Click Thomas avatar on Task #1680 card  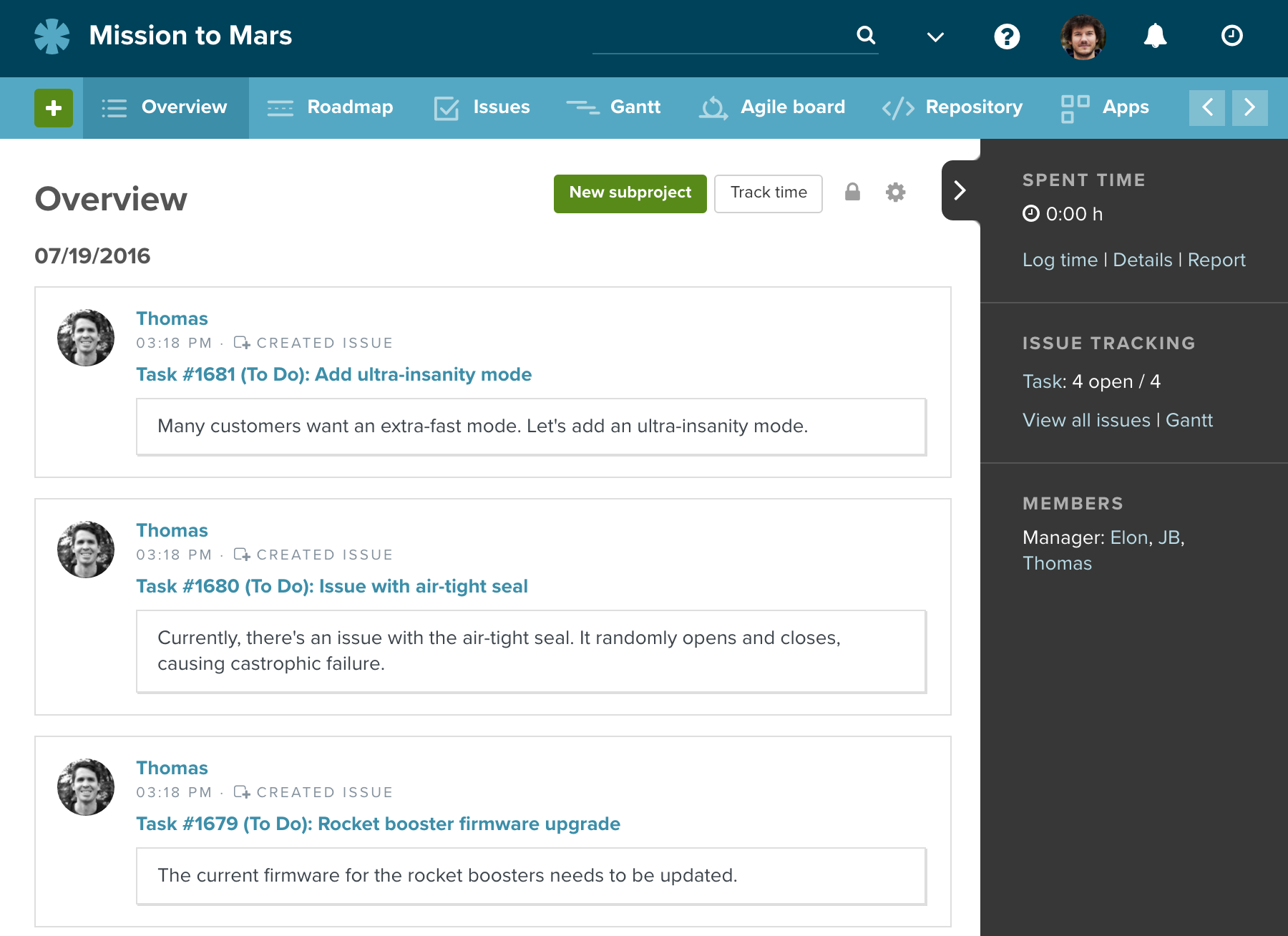[86, 550]
